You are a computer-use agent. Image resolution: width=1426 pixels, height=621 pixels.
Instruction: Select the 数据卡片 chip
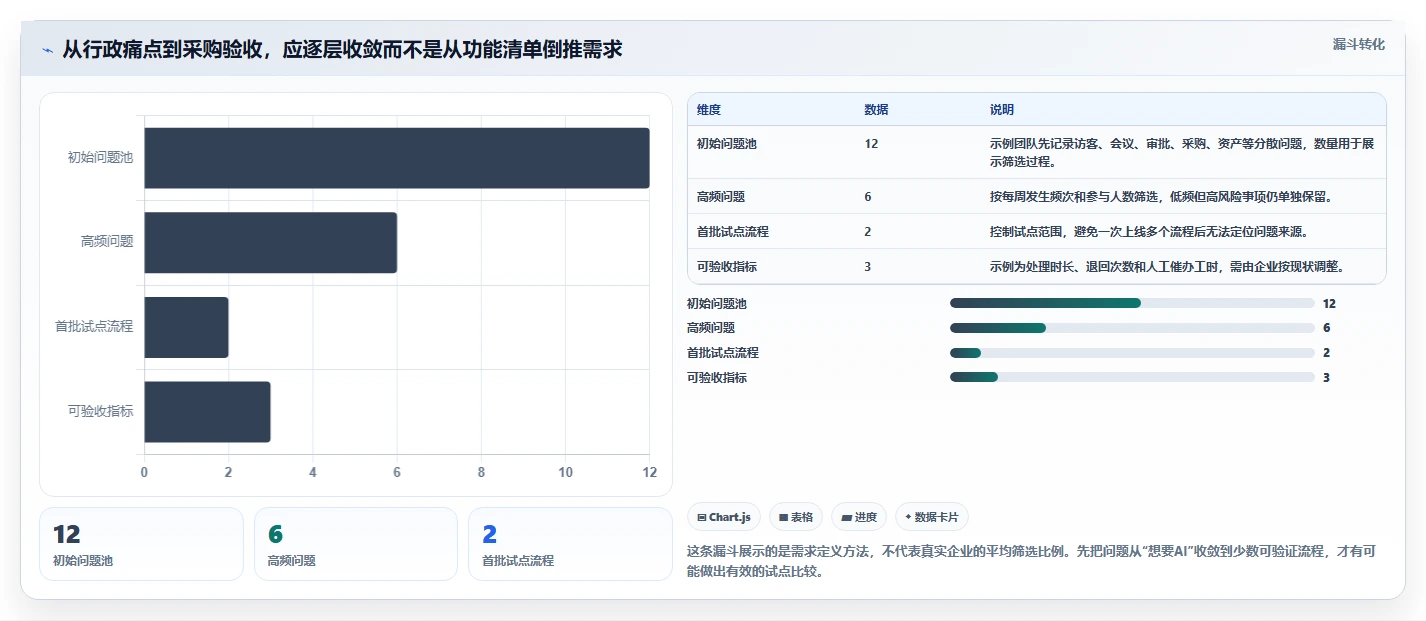pos(932,517)
